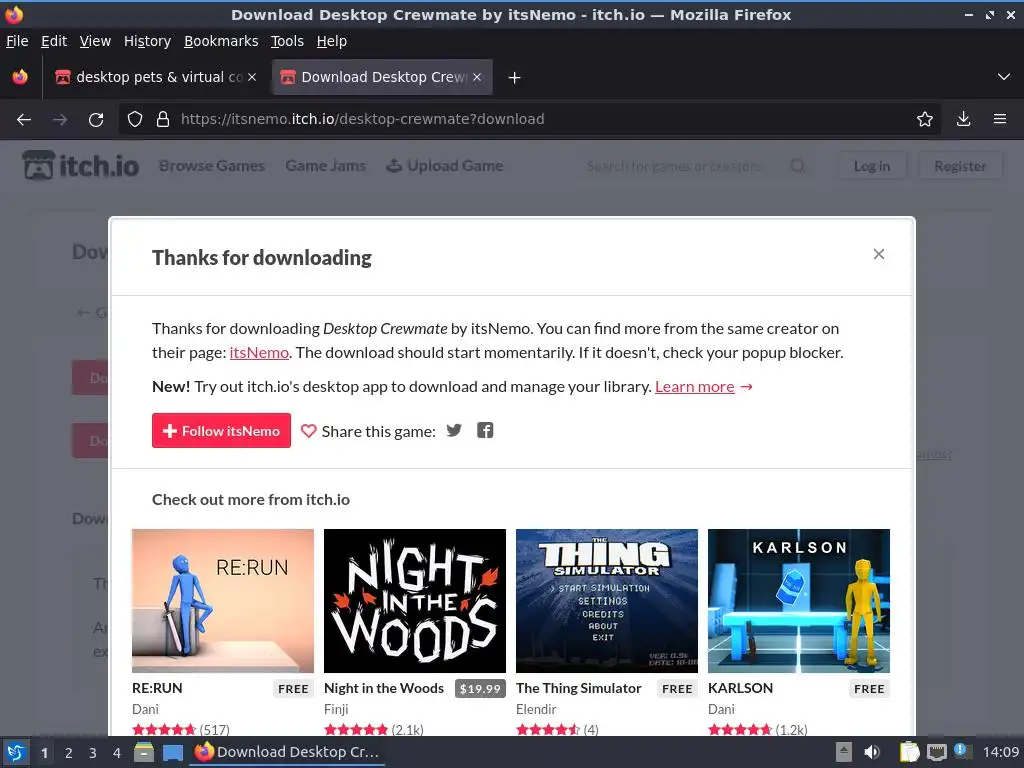The width and height of the screenshot is (1024, 768).
Task: Share this game on Facebook
Action: pyautogui.click(x=485, y=430)
